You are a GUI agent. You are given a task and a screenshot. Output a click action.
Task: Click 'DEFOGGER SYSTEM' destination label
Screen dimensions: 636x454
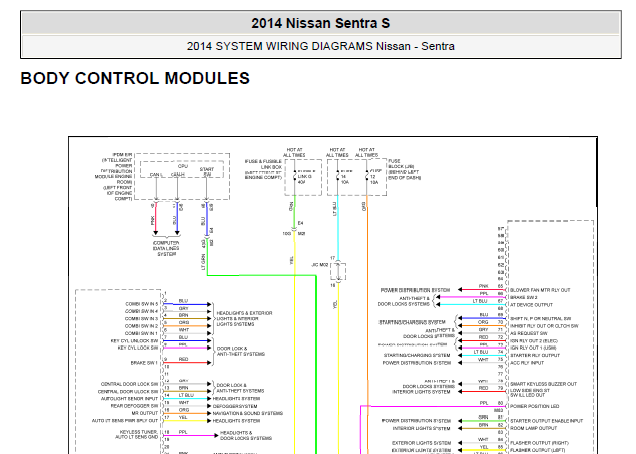click(x=235, y=406)
